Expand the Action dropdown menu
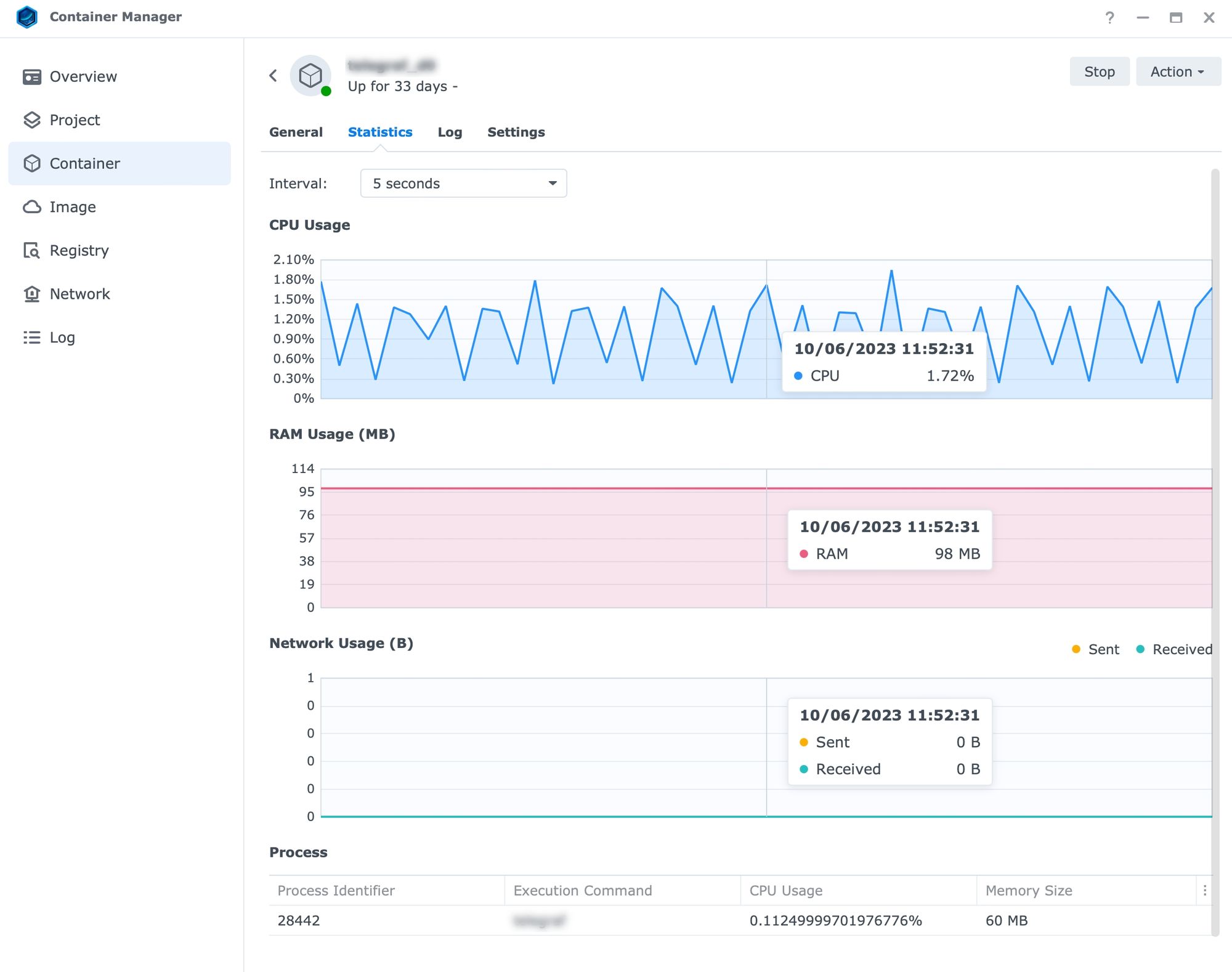This screenshot has width=1232, height=972. click(x=1178, y=72)
